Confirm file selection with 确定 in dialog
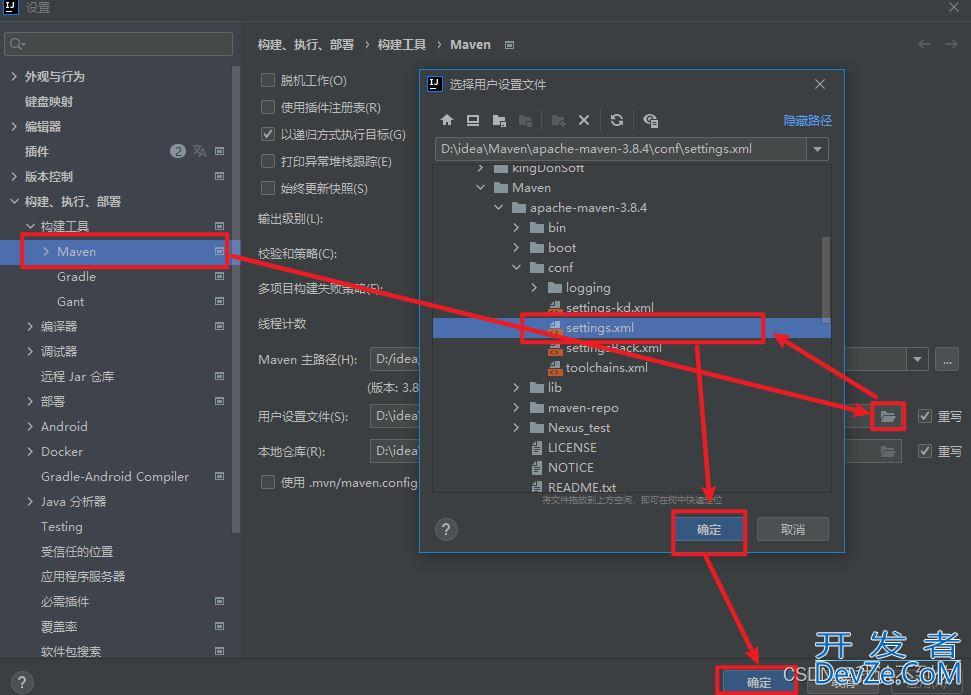The width and height of the screenshot is (971, 695). pos(709,530)
